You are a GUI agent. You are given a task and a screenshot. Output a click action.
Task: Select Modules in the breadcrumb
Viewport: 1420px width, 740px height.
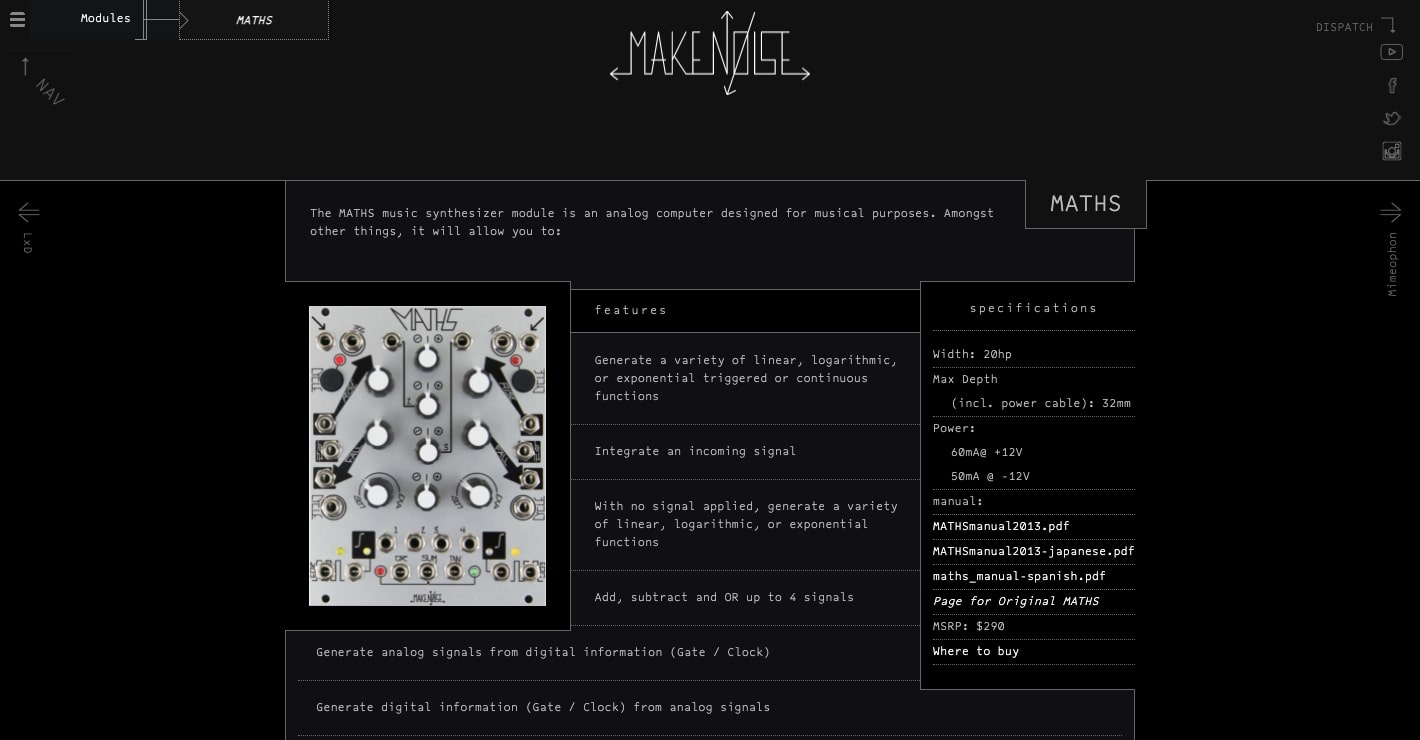(x=105, y=18)
